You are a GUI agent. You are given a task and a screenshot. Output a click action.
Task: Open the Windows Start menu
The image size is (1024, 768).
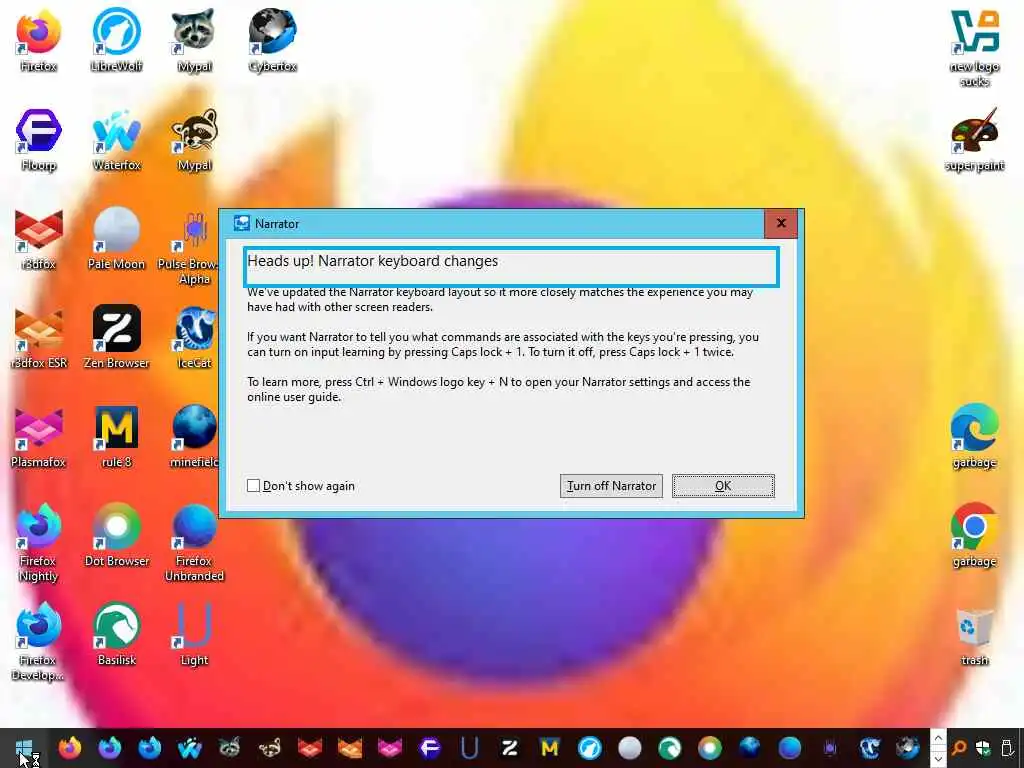pos(24,748)
